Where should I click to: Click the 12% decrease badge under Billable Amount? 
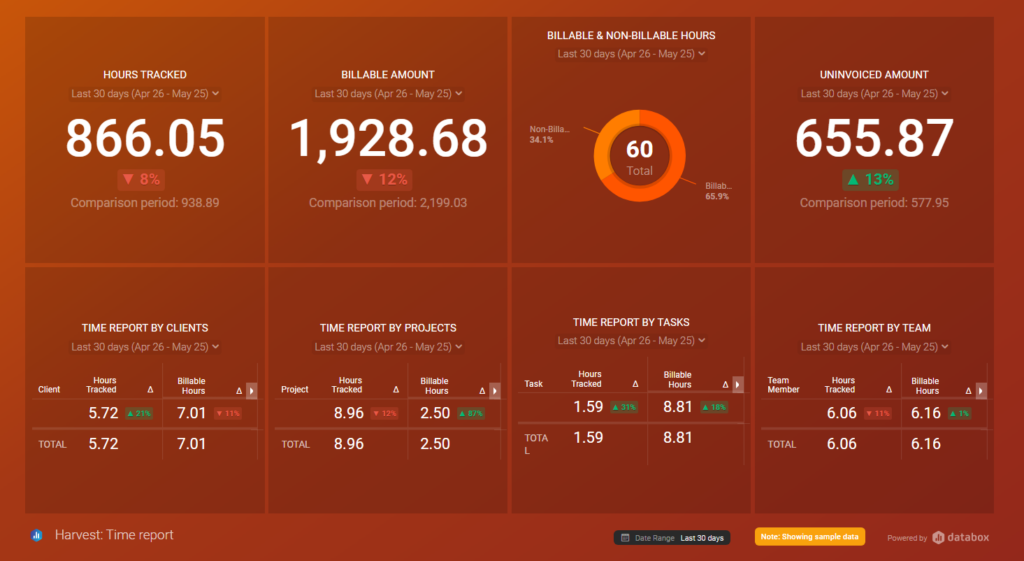tap(385, 180)
